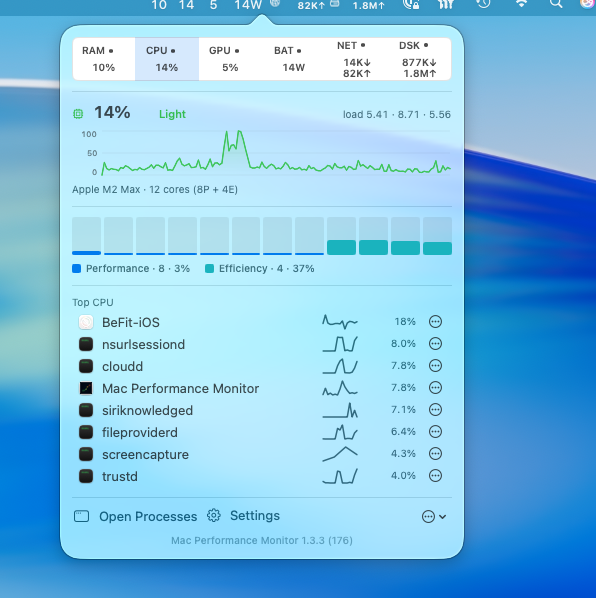Click the fileproviderd process name

coord(140,432)
